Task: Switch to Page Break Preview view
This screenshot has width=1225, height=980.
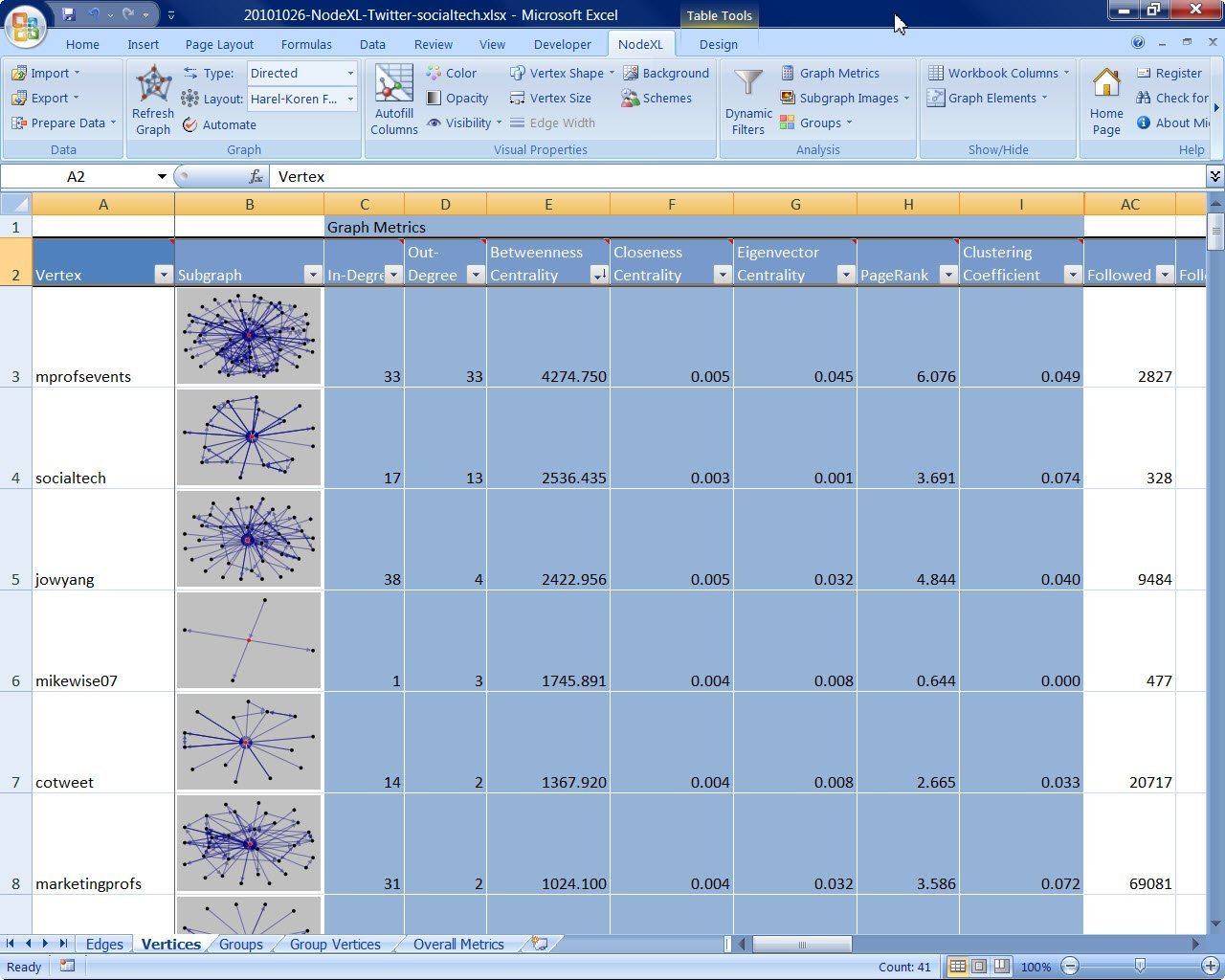Action: pos(1001,967)
